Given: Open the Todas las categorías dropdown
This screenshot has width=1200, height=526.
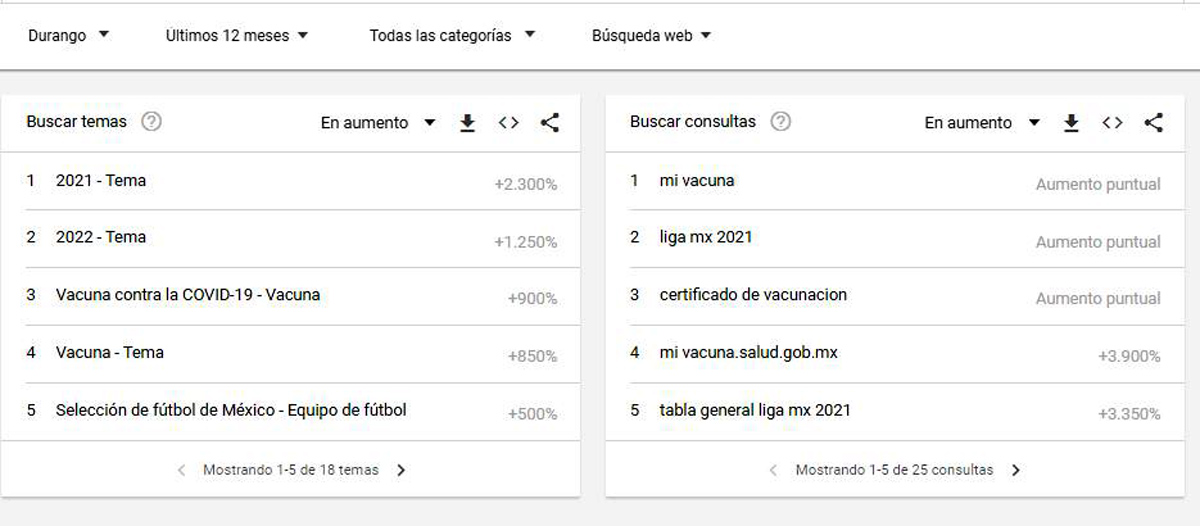Looking at the screenshot, I should [x=452, y=36].
